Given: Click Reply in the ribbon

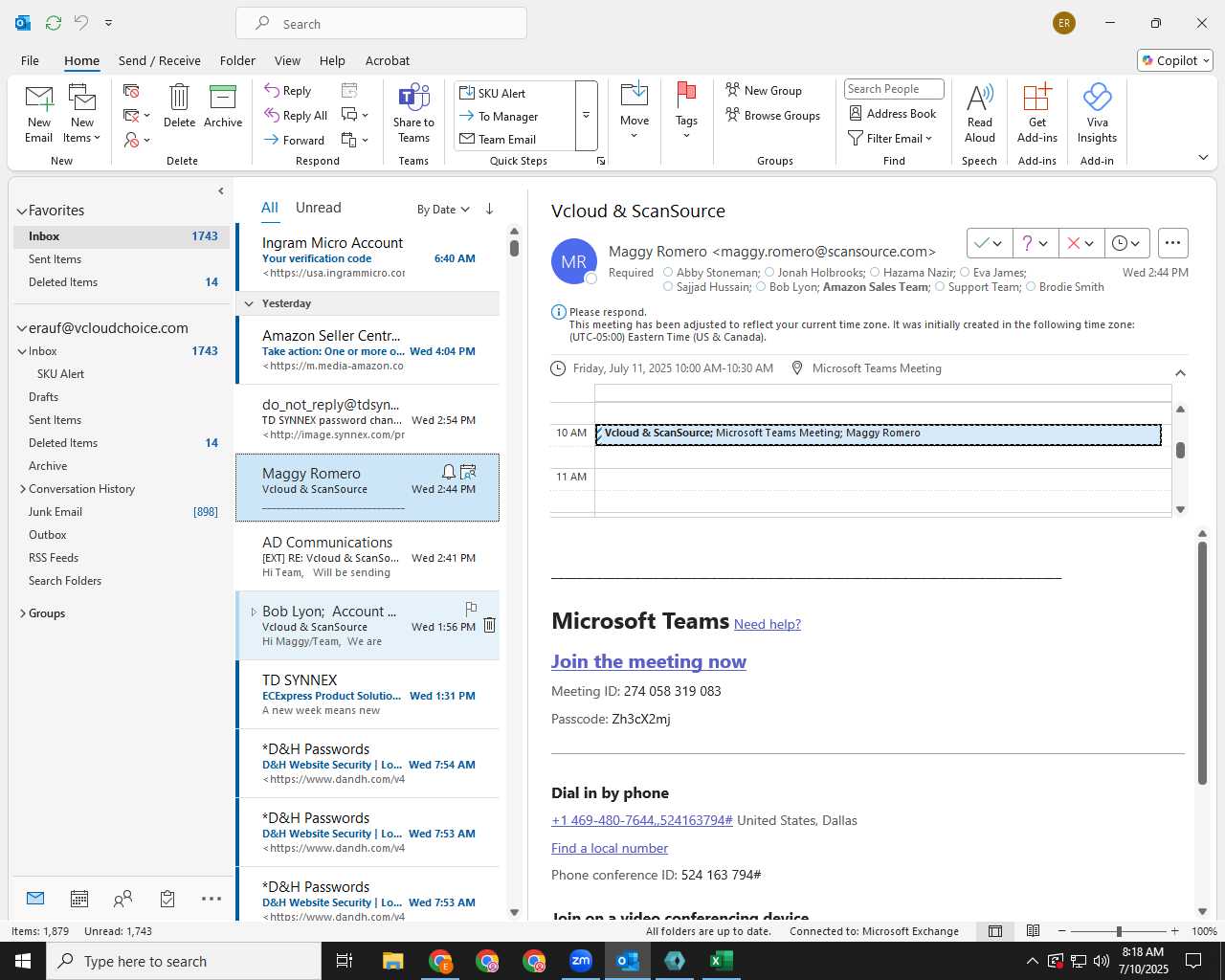Looking at the screenshot, I should [288, 91].
